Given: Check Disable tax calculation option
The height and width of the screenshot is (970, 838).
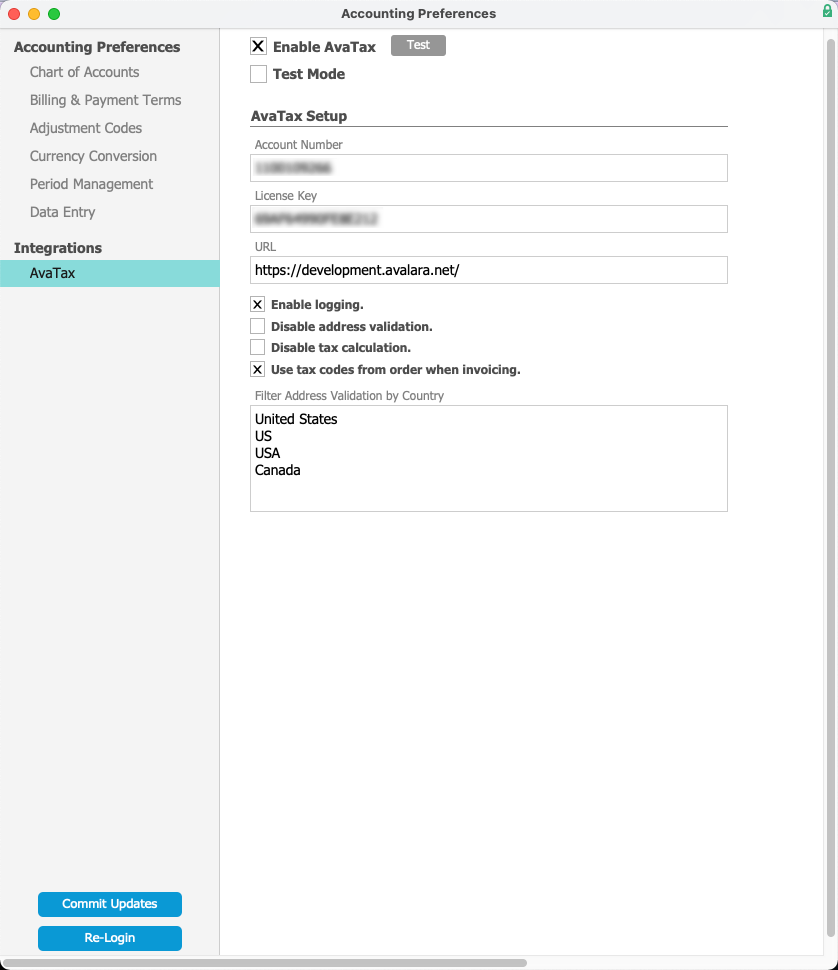Looking at the screenshot, I should tap(257, 347).
